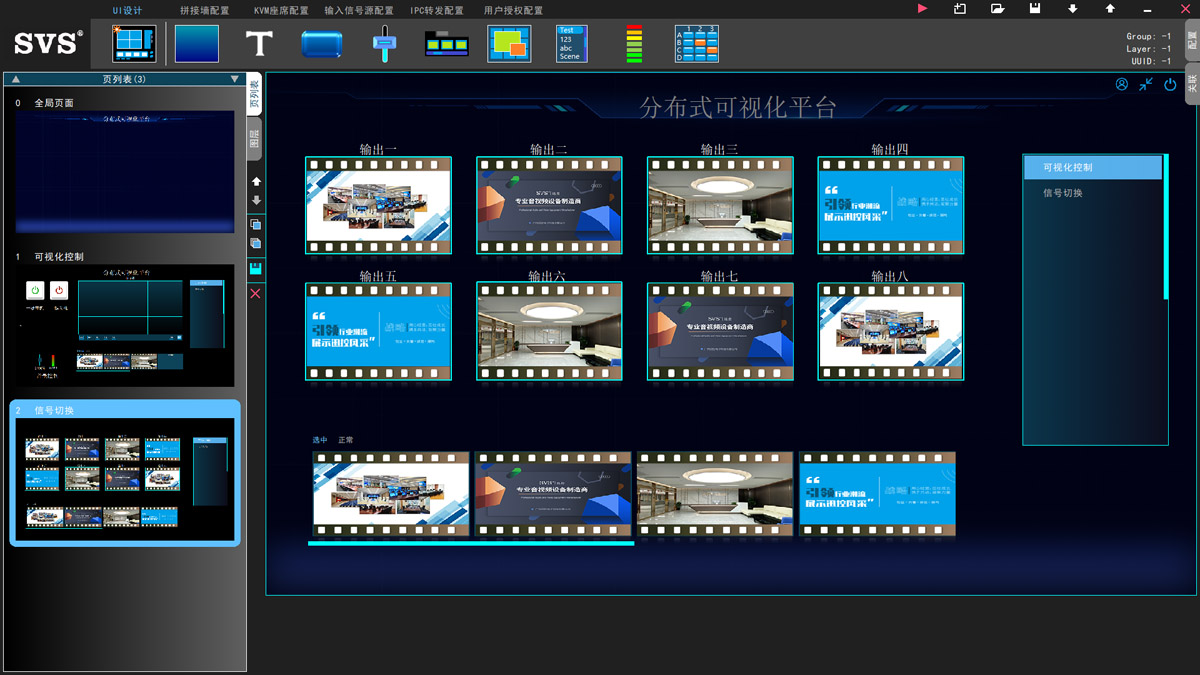Viewport: 1200px width, 675px height.
Task: Click the open folder icon
Action: click(x=997, y=9)
